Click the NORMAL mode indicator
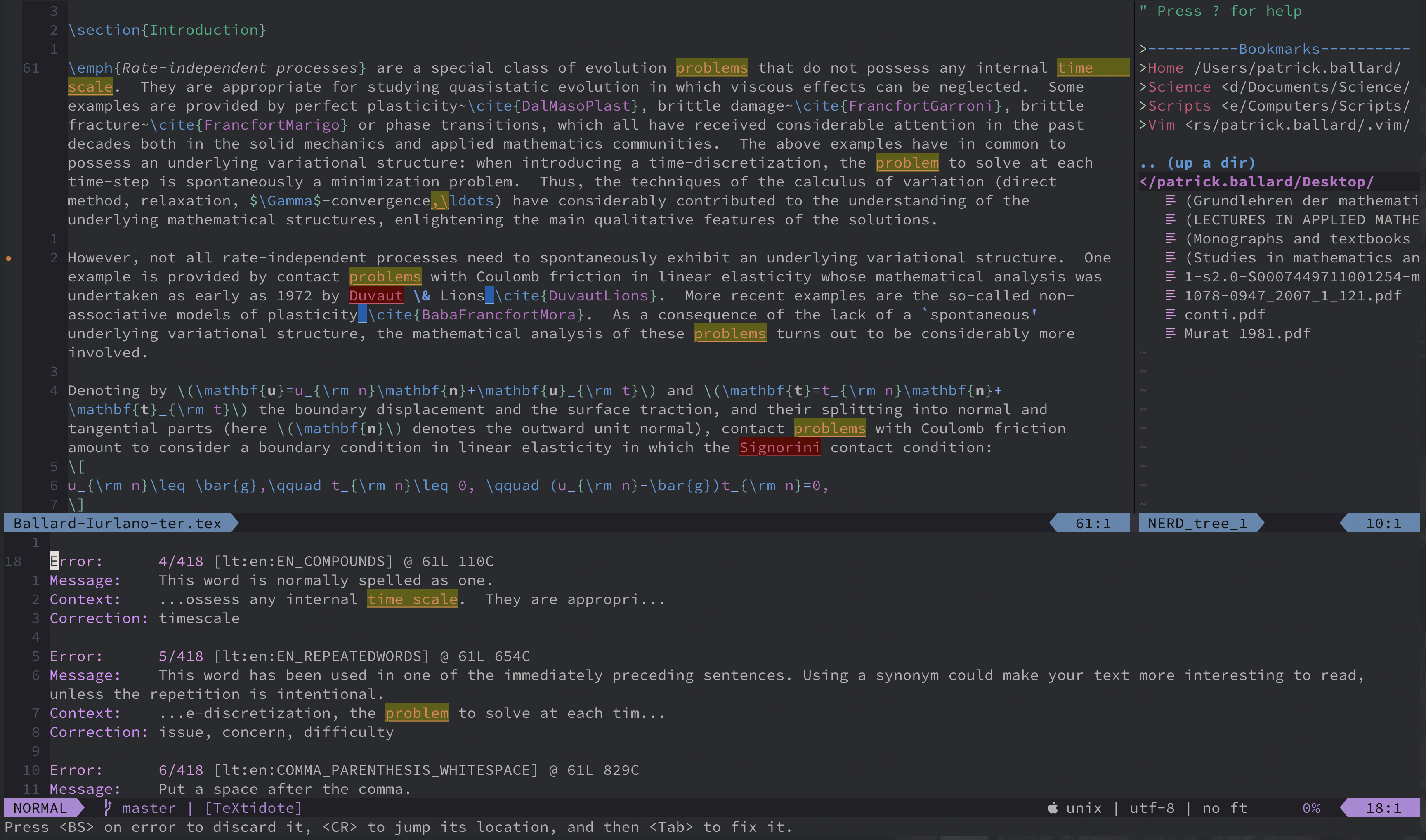The image size is (1426, 840). [40, 808]
